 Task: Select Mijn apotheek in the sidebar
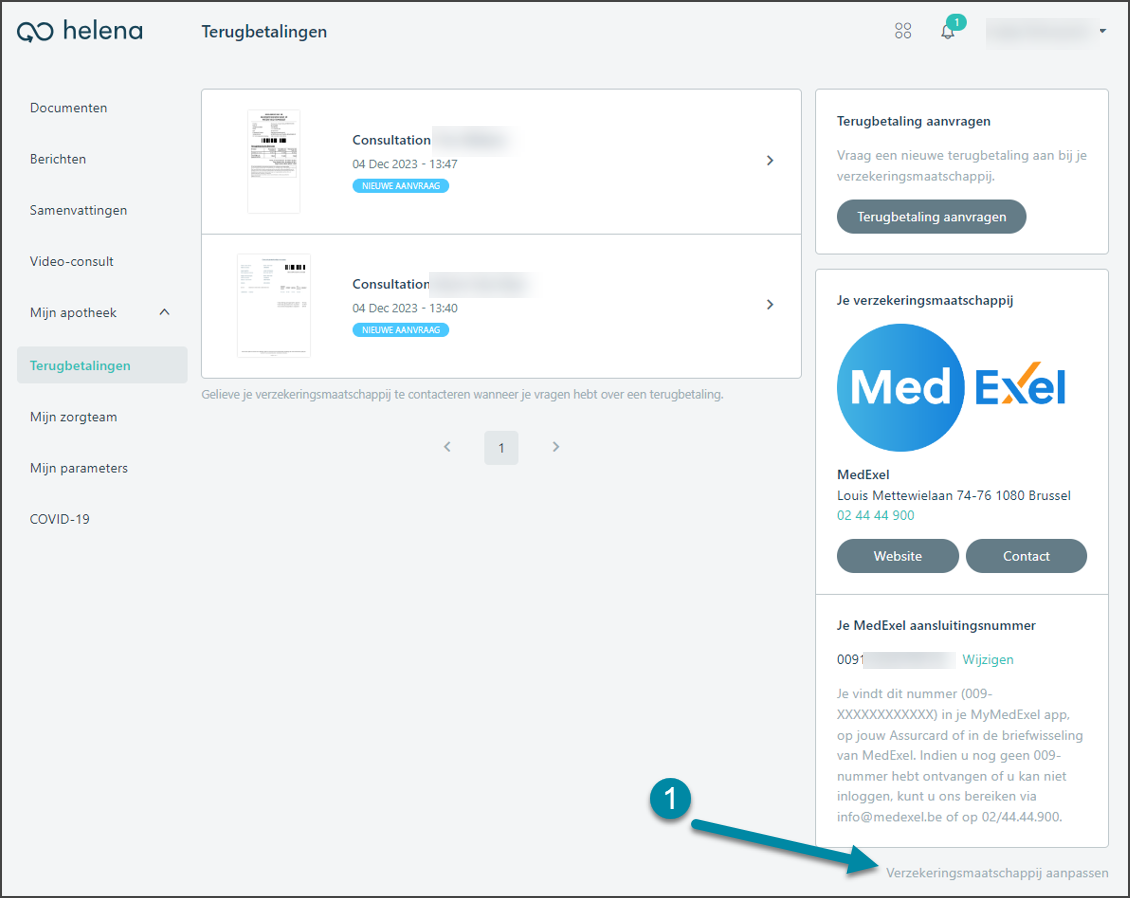[73, 313]
